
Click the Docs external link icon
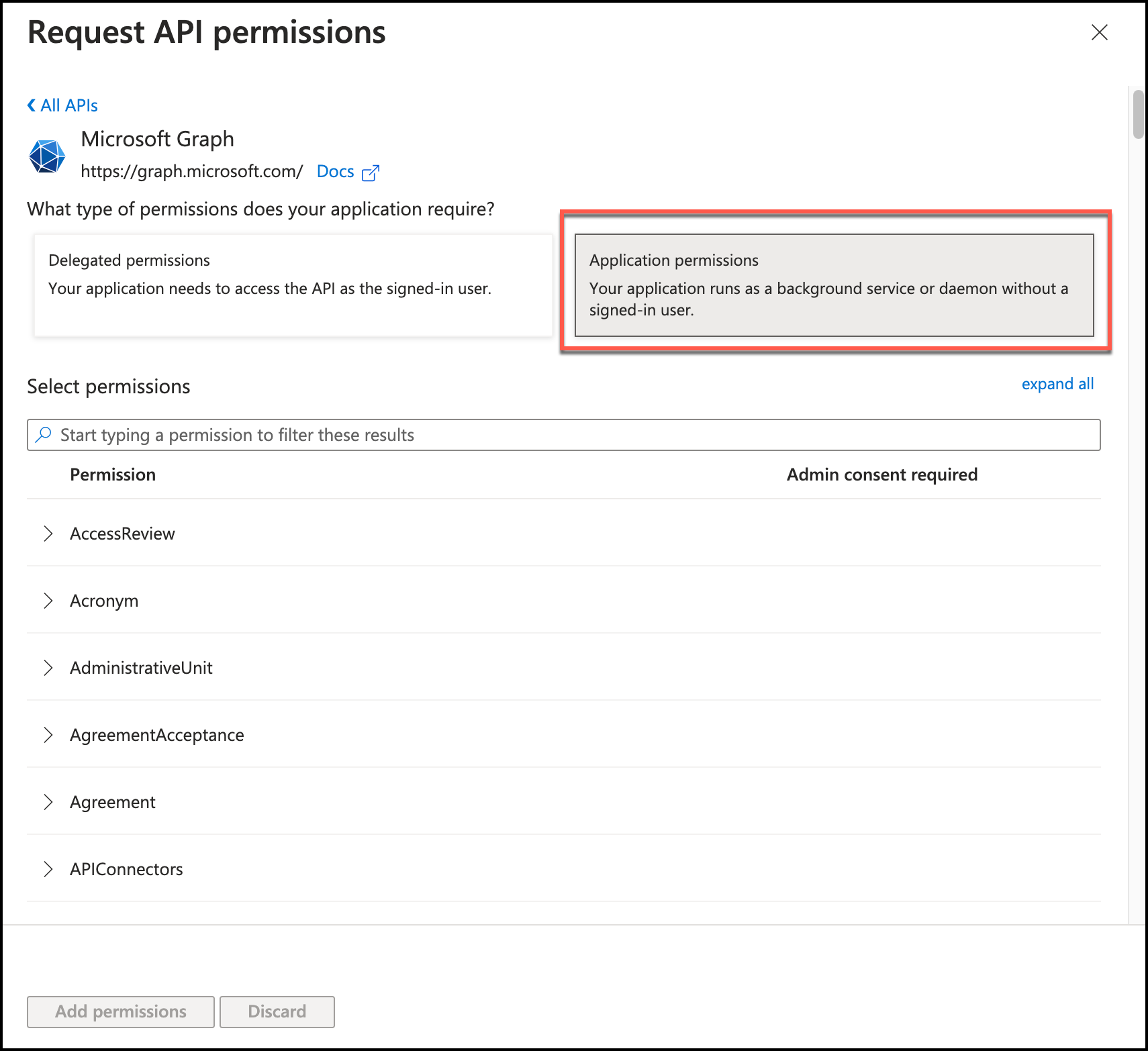coord(371,172)
